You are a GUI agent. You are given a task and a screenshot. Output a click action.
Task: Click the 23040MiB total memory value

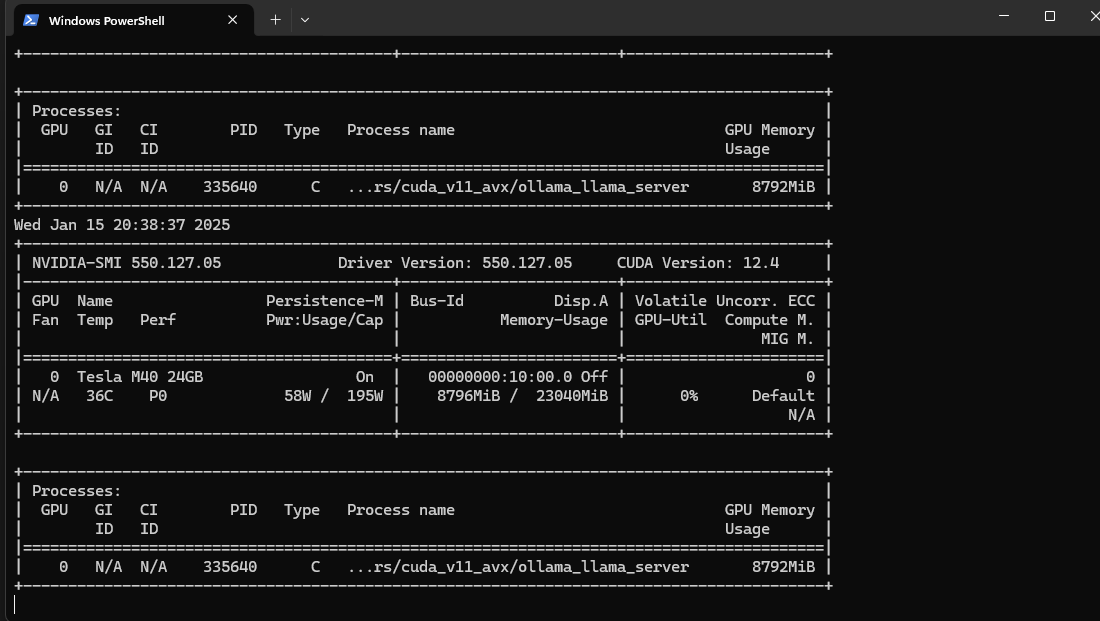[572, 396]
